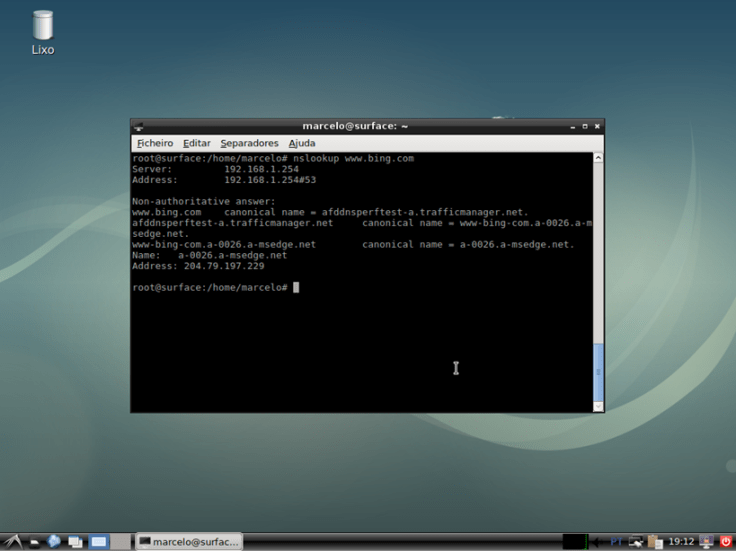
Task: Launch the web browser globe icon
Action: click(54, 541)
